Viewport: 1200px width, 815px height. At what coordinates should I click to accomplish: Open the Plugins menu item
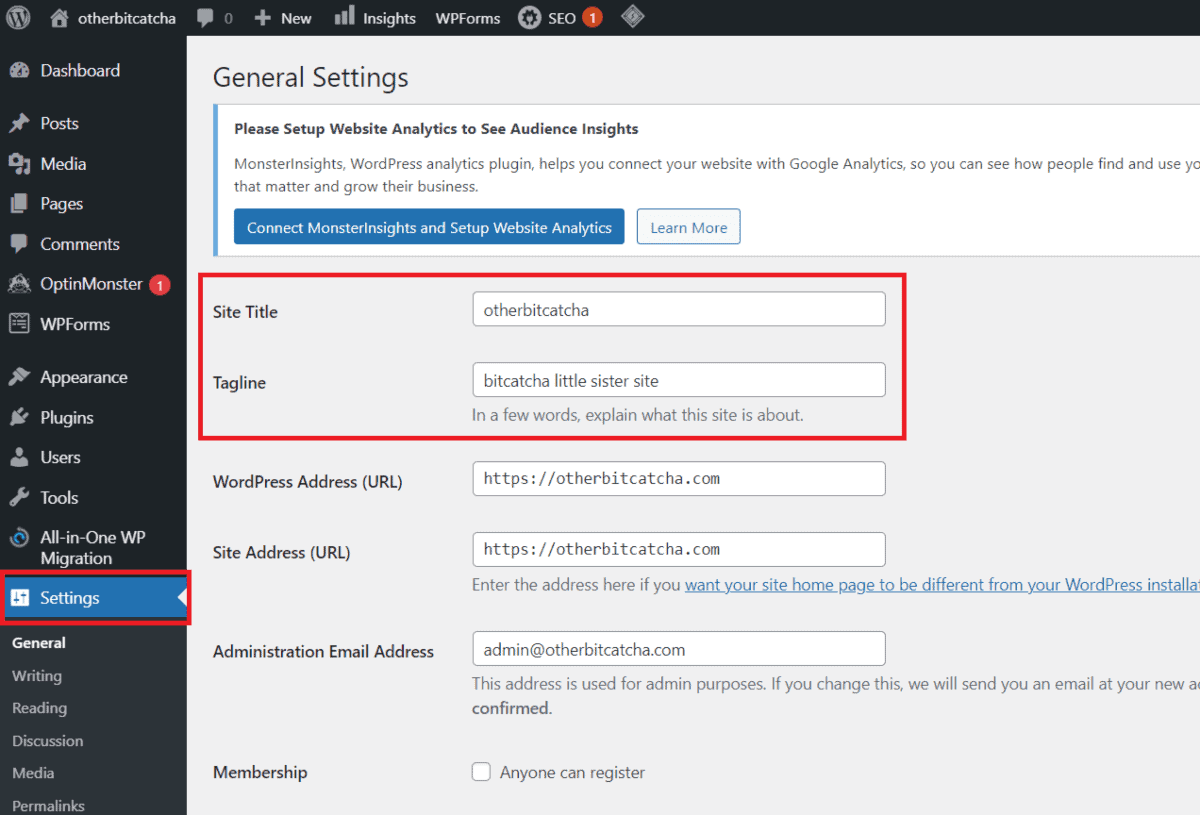(67, 417)
